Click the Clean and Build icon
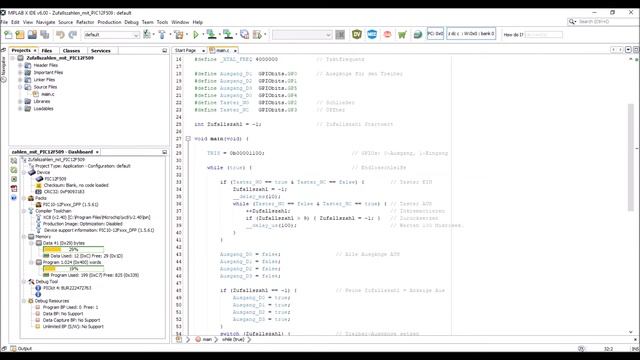Viewport: 640px width, 360px height. click(178, 35)
